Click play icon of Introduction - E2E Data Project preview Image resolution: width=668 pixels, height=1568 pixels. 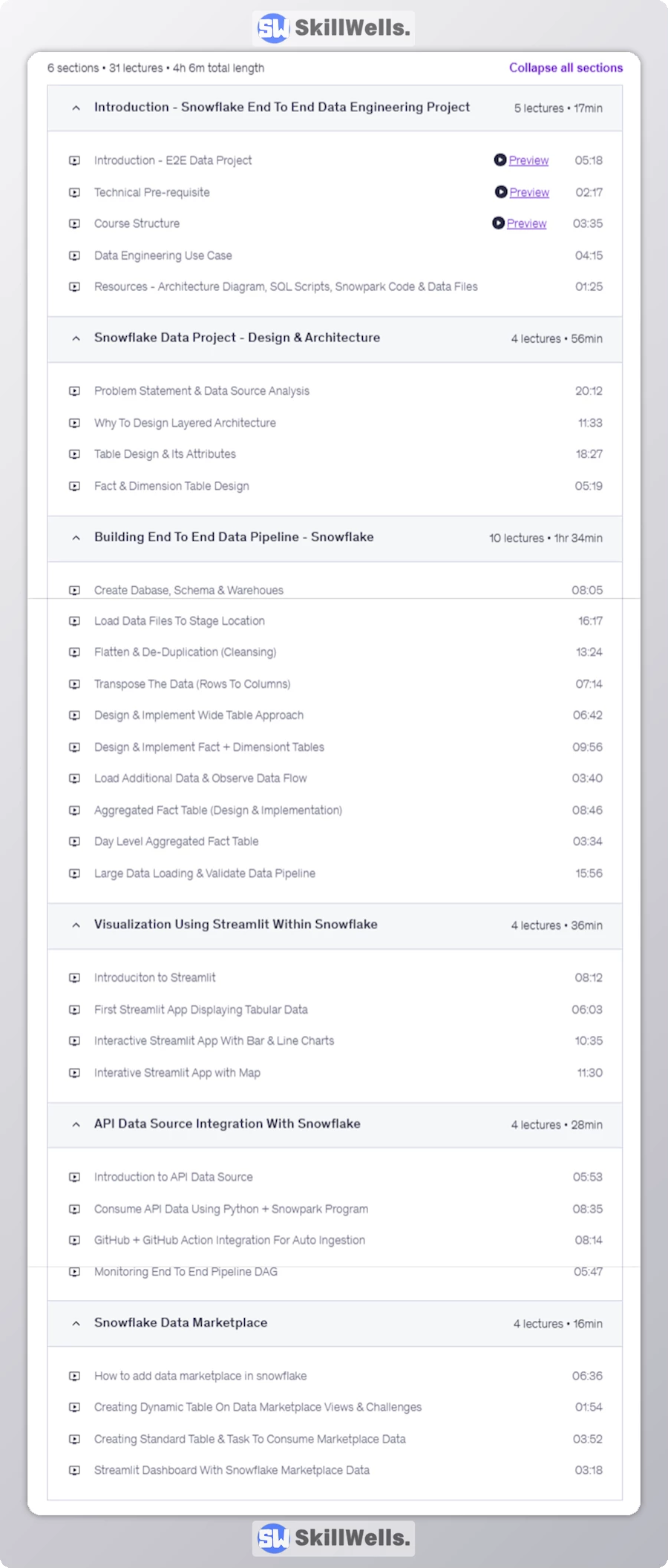click(500, 160)
